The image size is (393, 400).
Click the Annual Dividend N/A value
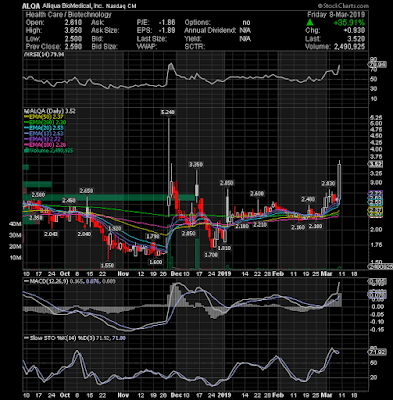click(245, 31)
